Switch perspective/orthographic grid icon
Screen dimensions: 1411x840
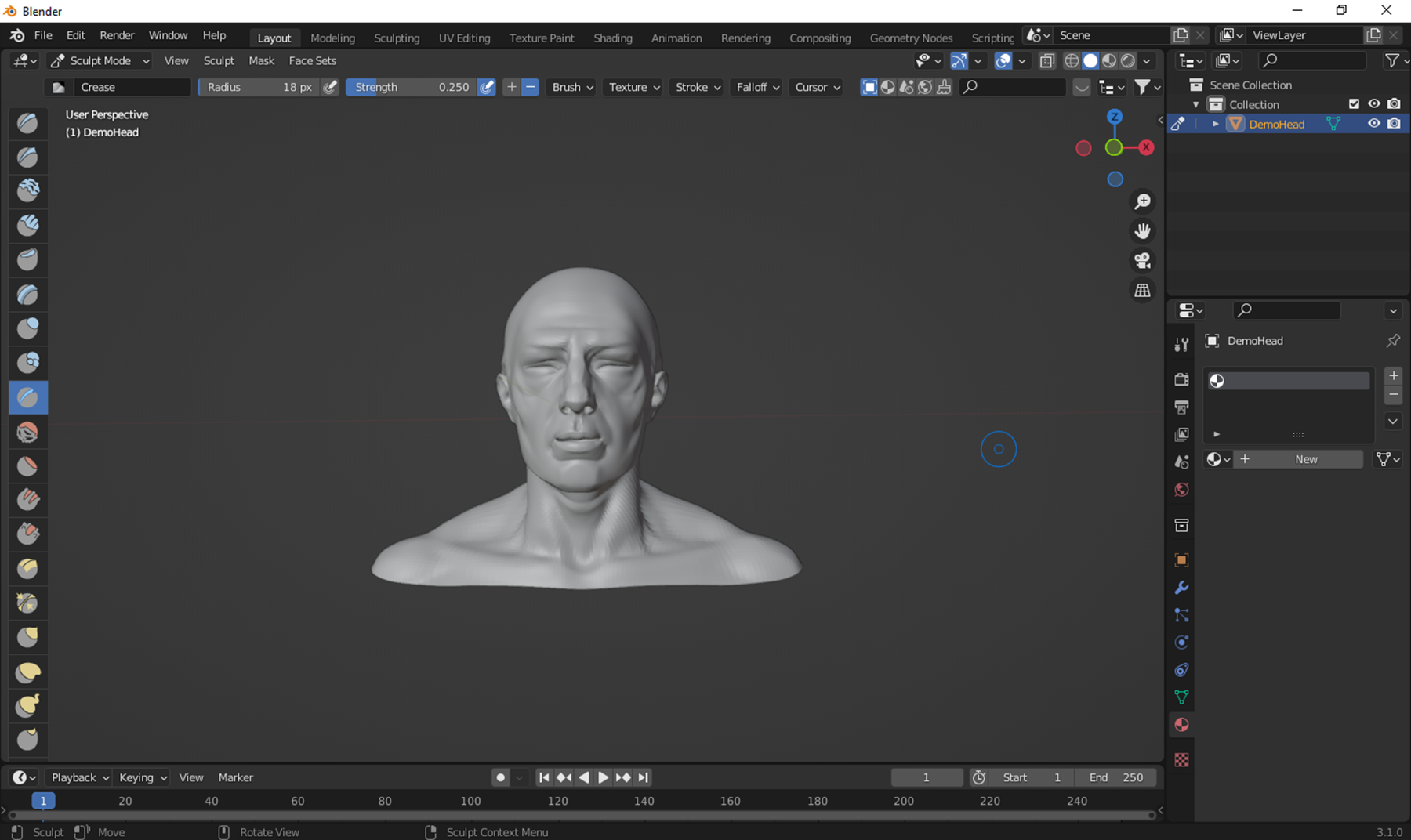(x=1143, y=290)
